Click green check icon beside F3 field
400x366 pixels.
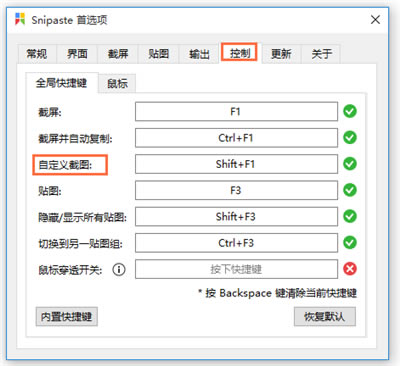(x=350, y=190)
